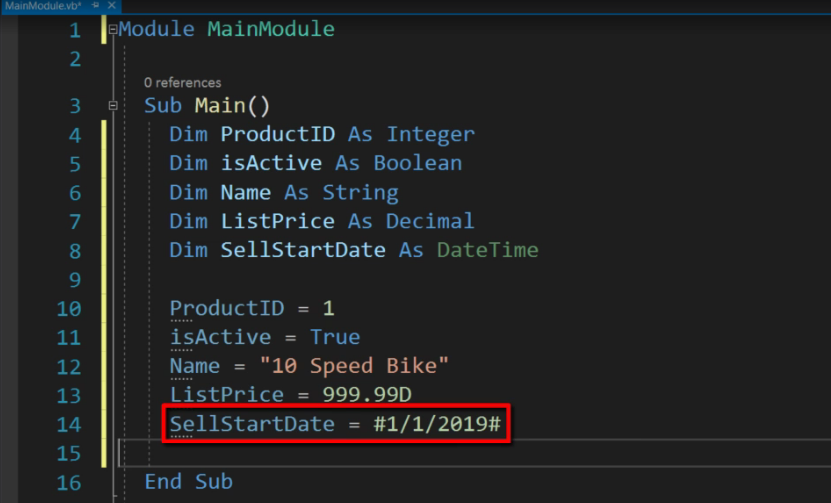The height and width of the screenshot is (503, 831).
Task: Click SellStartDate in the line 14 assignment
Action: pyautogui.click(x=252, y=424)
